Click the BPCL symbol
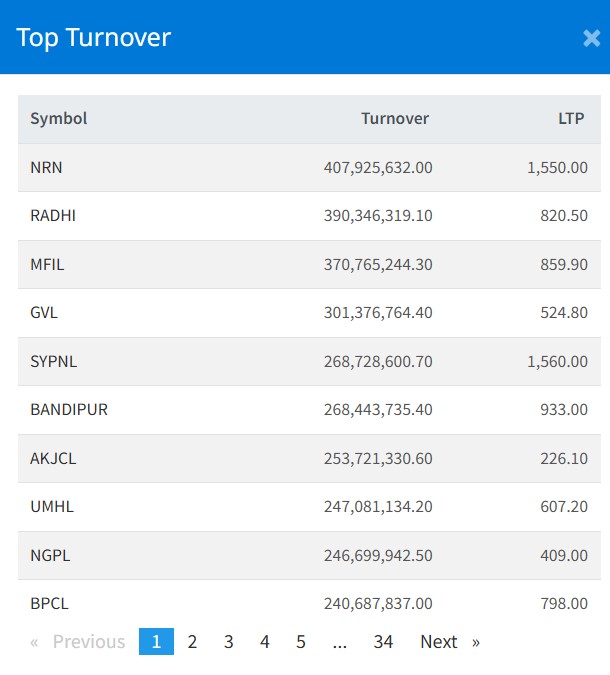Screen dimensions: 610x675 tap(49, 603)
